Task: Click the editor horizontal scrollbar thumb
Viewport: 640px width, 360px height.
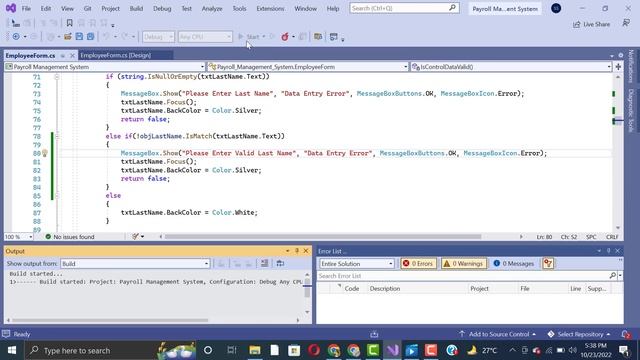Action: pos(322,237)
